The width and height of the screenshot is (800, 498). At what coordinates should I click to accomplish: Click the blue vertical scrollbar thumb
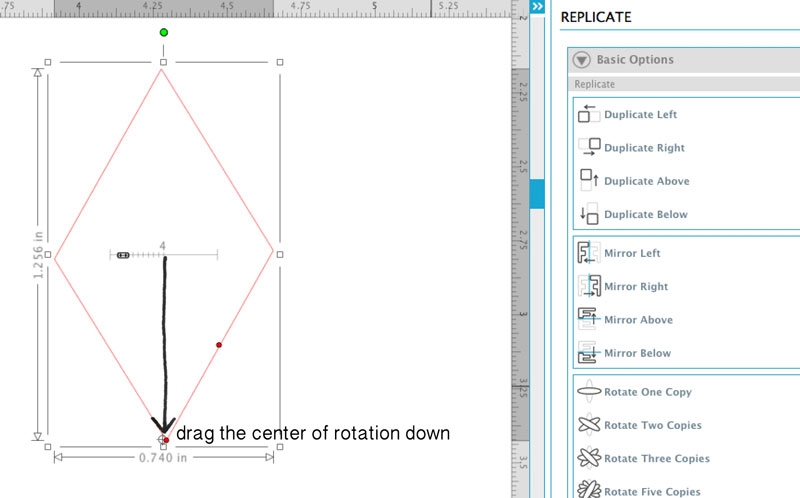[x=537, y=193]
